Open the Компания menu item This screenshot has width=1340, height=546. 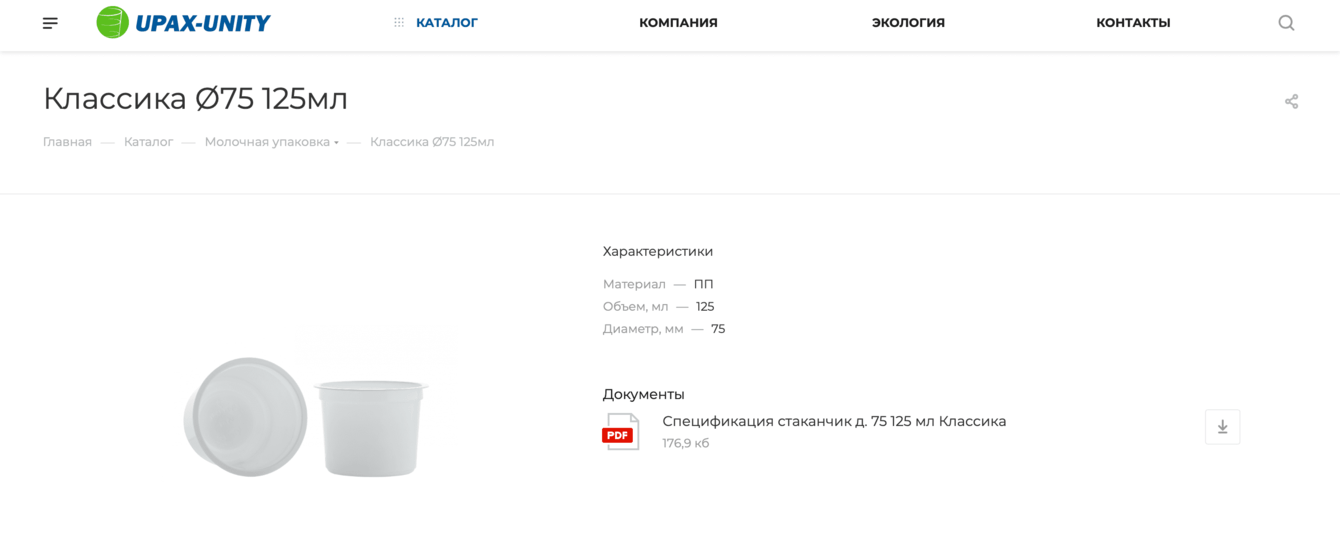(x=678, y=23)
